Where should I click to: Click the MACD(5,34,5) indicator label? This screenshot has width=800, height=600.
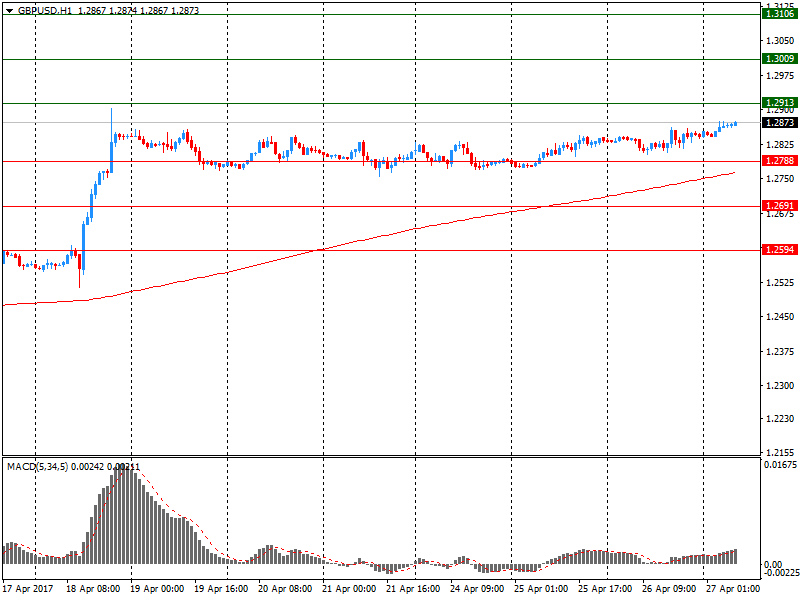[37, 467]
